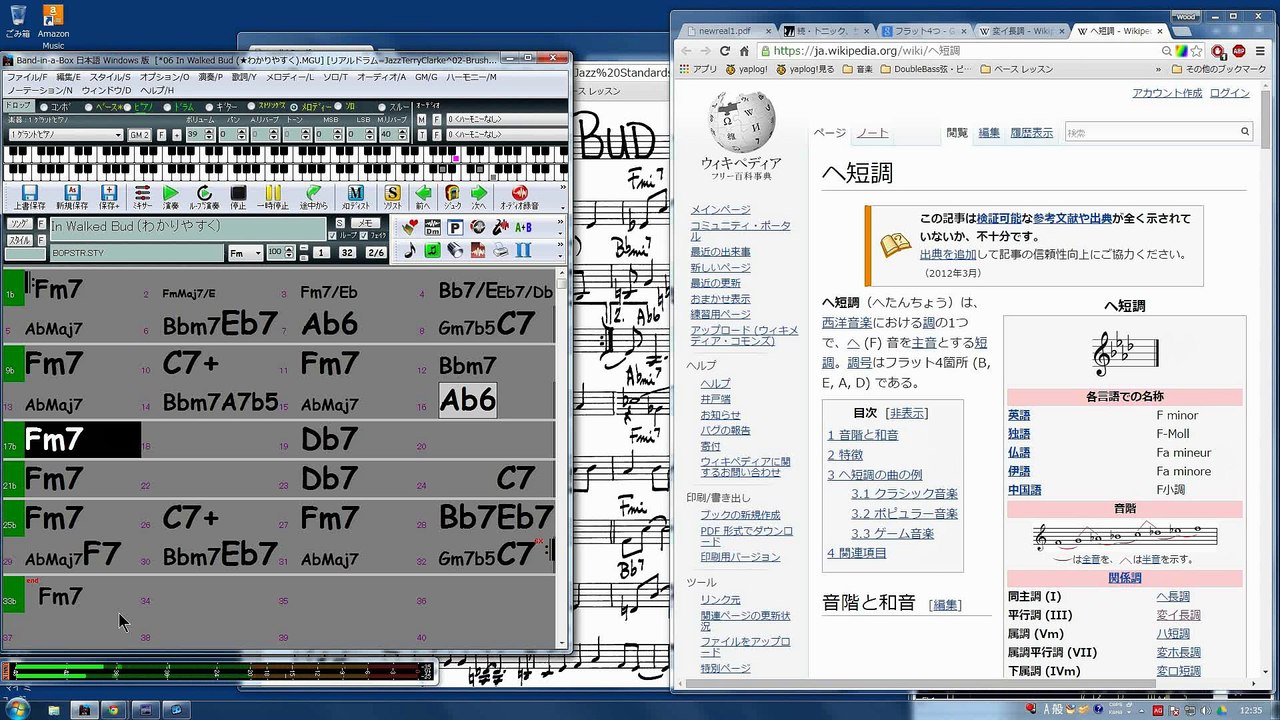Screen dimensions: 1280x720
Task: Click the オーディオ録音 audio record icon
Action: coord(519,197)
